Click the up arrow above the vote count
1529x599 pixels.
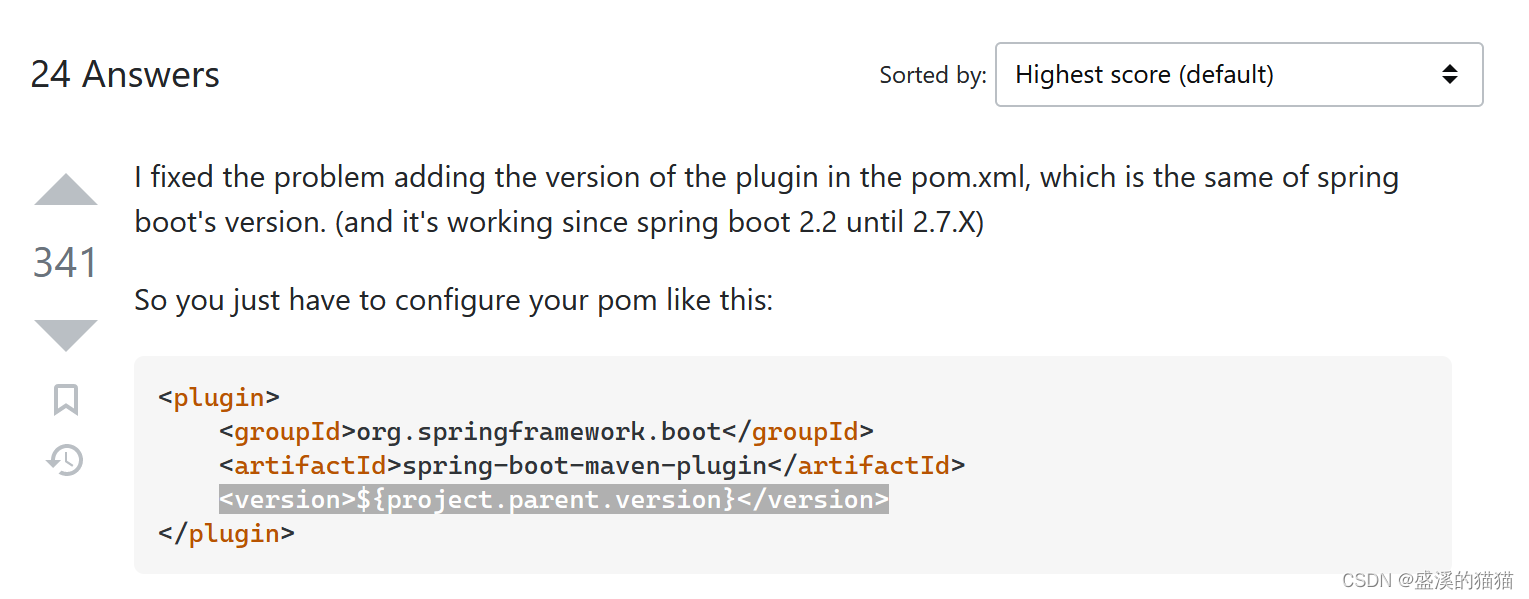64,190
